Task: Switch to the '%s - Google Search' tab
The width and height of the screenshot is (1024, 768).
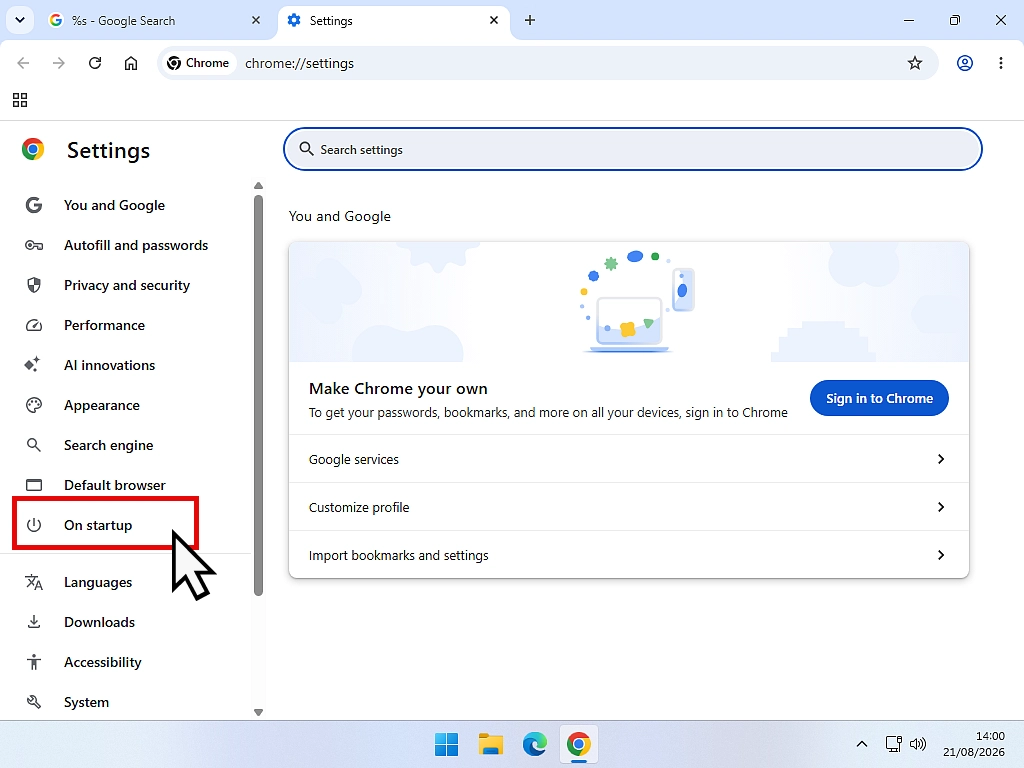Action: (x=154, y=20)
